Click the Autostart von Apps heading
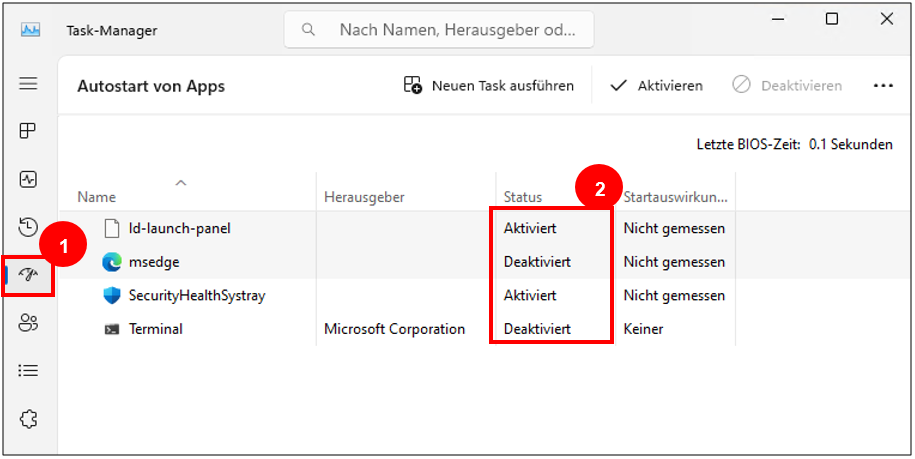Image resolution: width=915 pixels, height=459 pixels. pyautogui.click(x=151, y=86)
